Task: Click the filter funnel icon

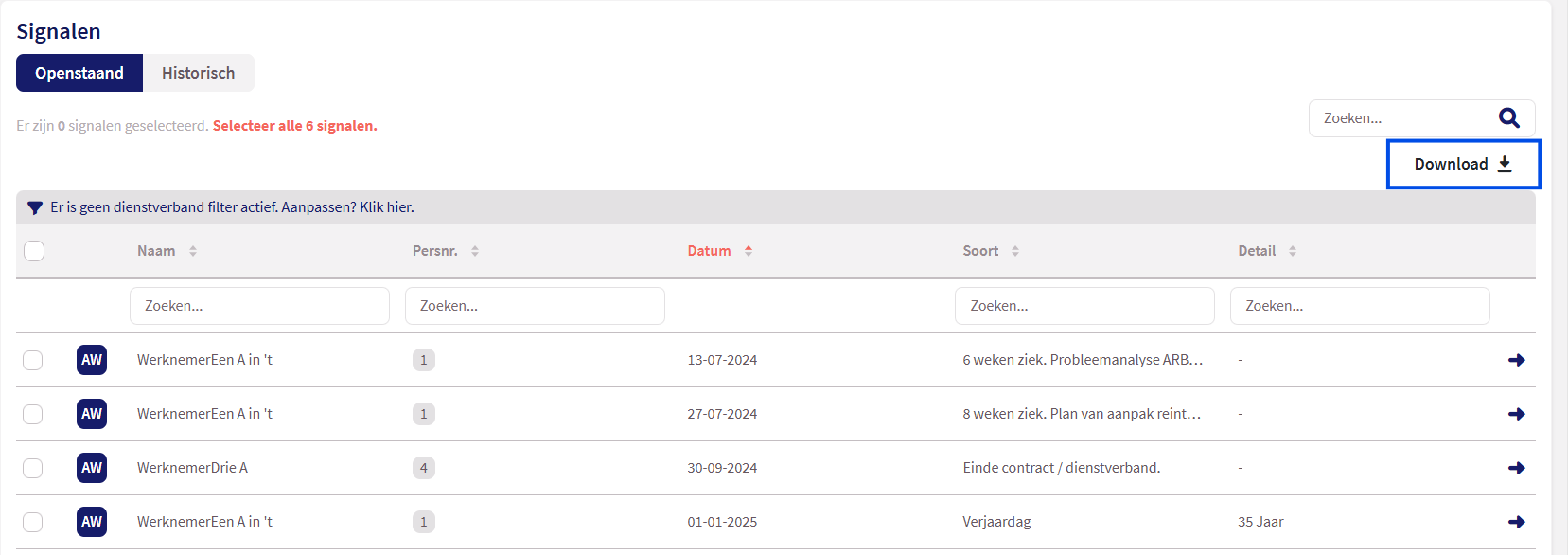Action: pyautogui.click(x=35, y=207)
